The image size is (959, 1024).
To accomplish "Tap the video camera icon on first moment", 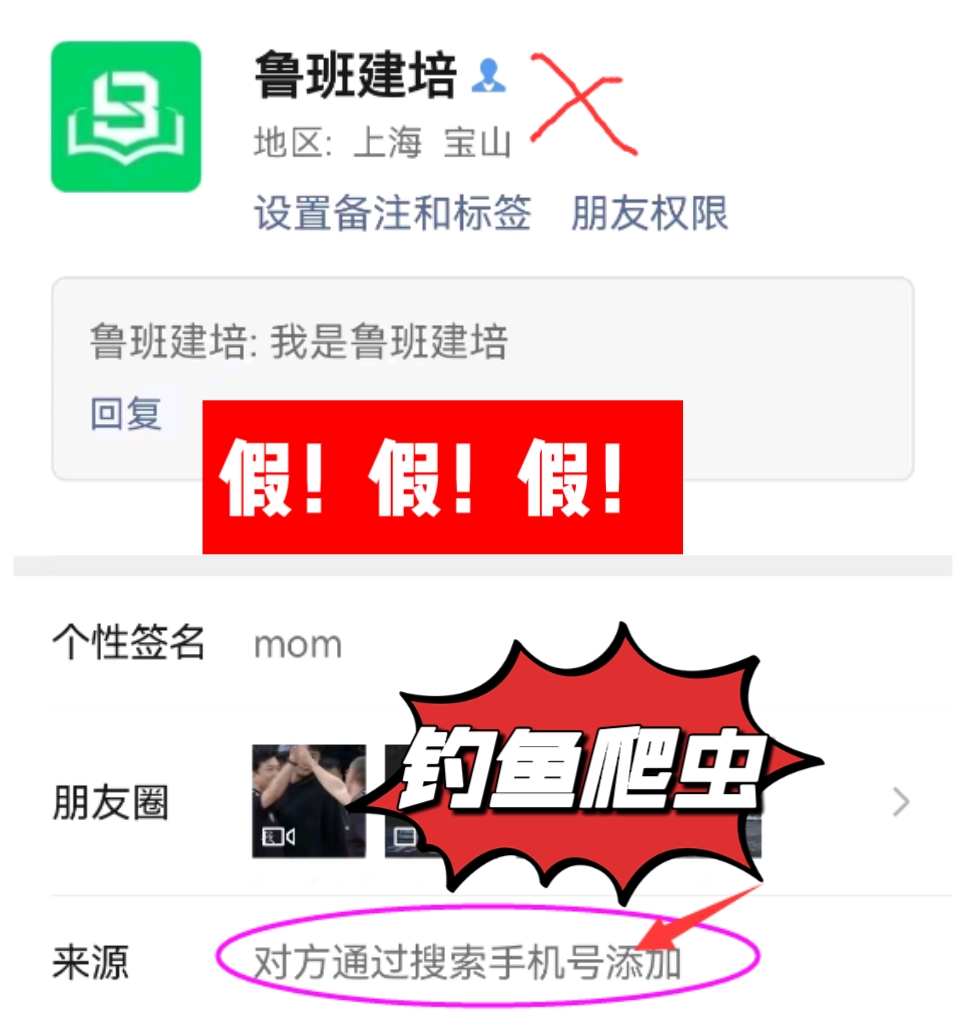I will [x=278, y=837].
